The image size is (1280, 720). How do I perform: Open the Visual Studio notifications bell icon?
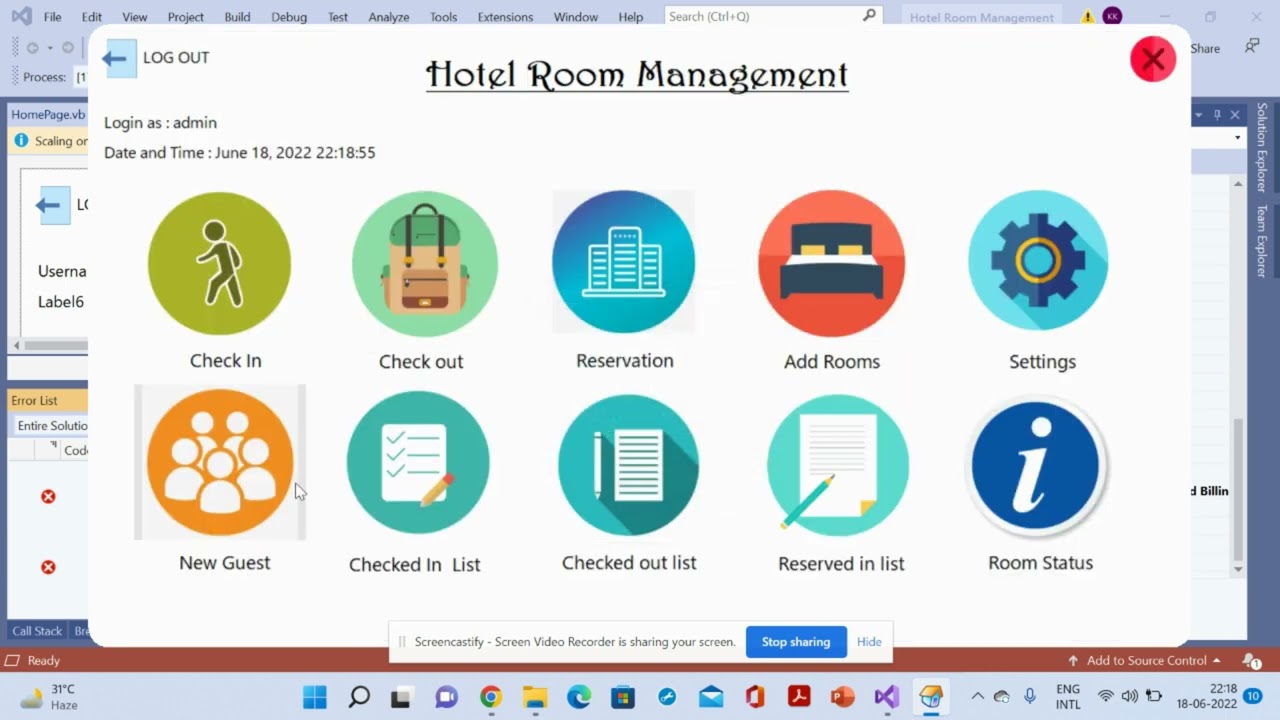click(x=1251, y=660)
